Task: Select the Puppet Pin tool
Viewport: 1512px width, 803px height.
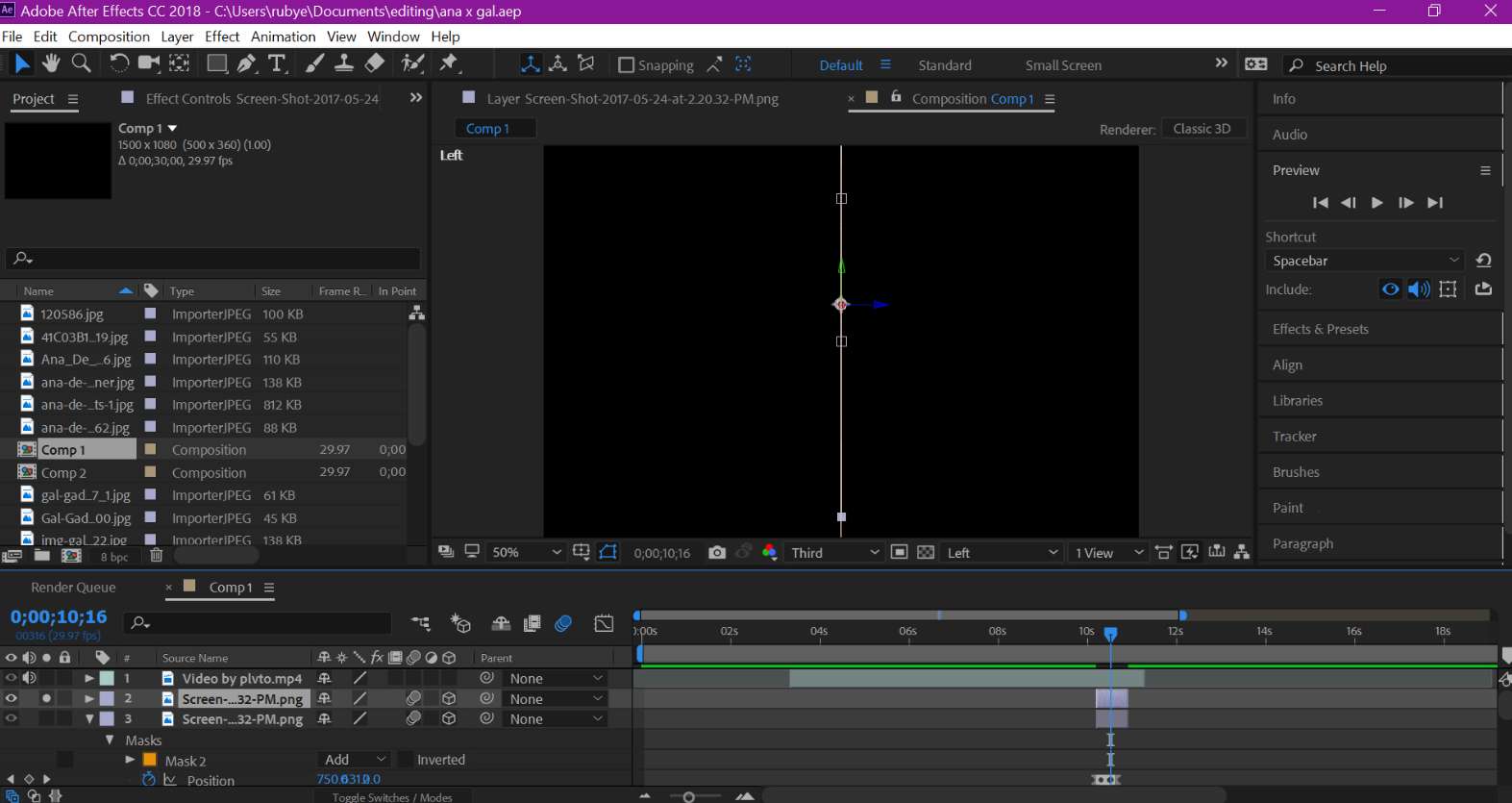Action: tap(449, 63)
